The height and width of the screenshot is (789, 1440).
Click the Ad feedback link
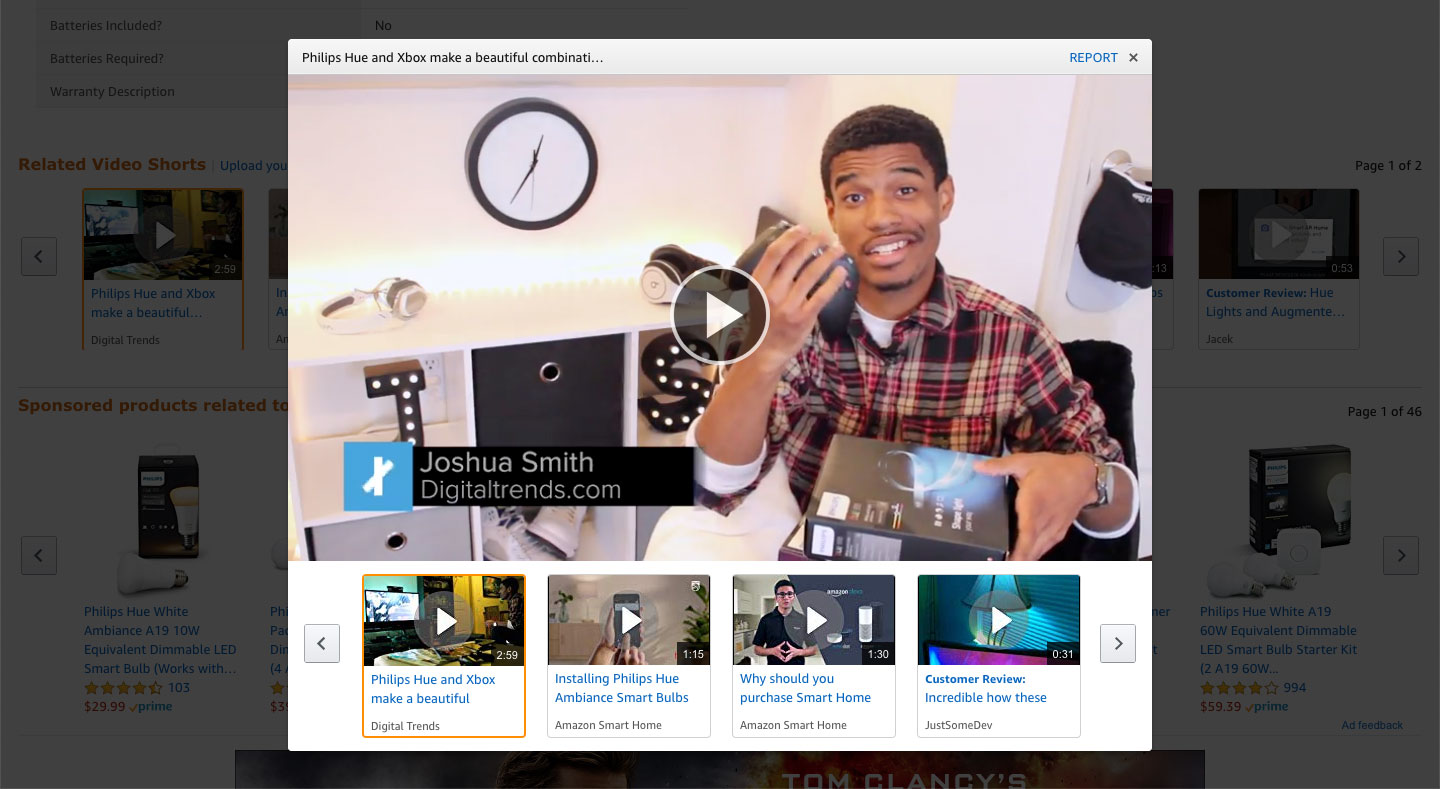coord(1372,725)
